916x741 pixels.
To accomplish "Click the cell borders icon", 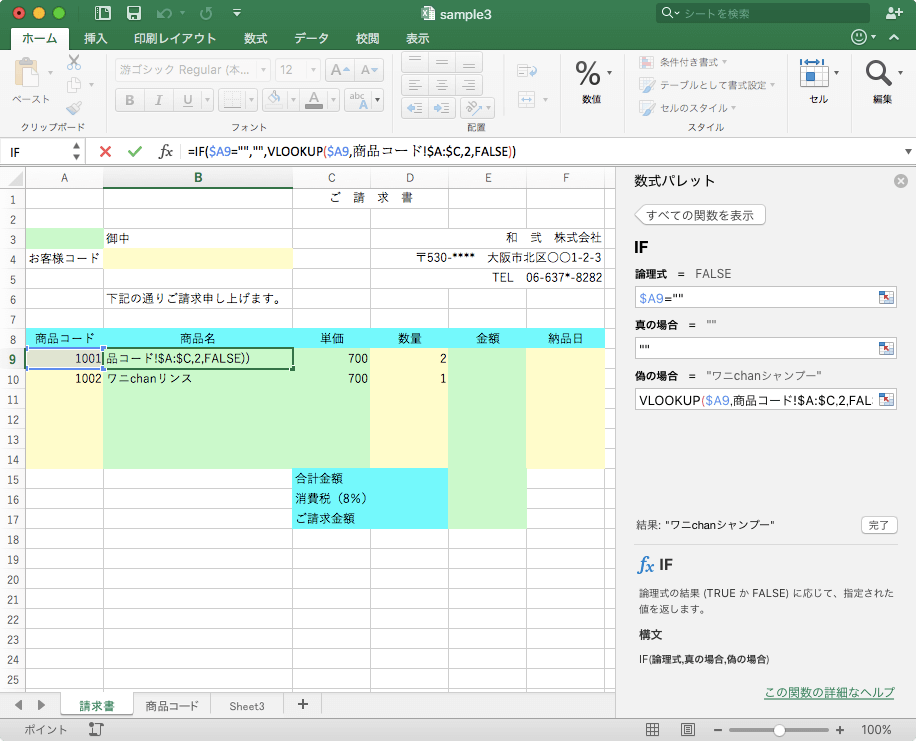I will pos(233,100).
